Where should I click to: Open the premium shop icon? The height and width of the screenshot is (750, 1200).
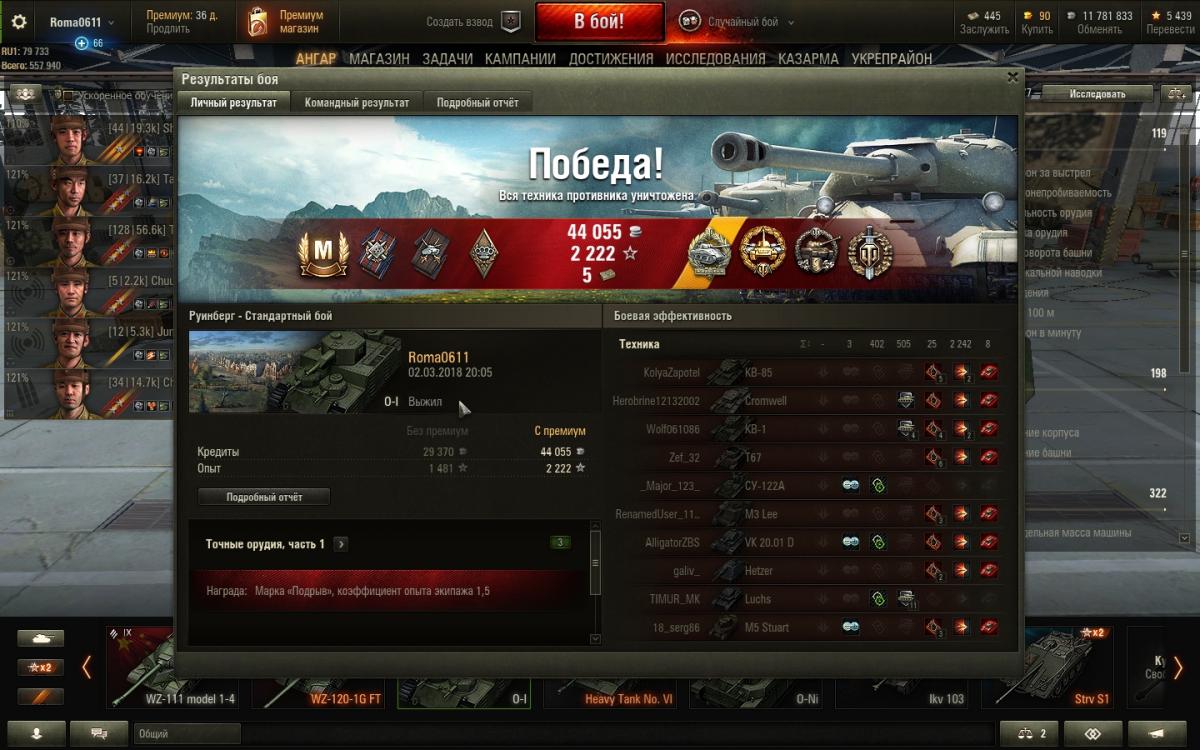click(x=258, y=21)
